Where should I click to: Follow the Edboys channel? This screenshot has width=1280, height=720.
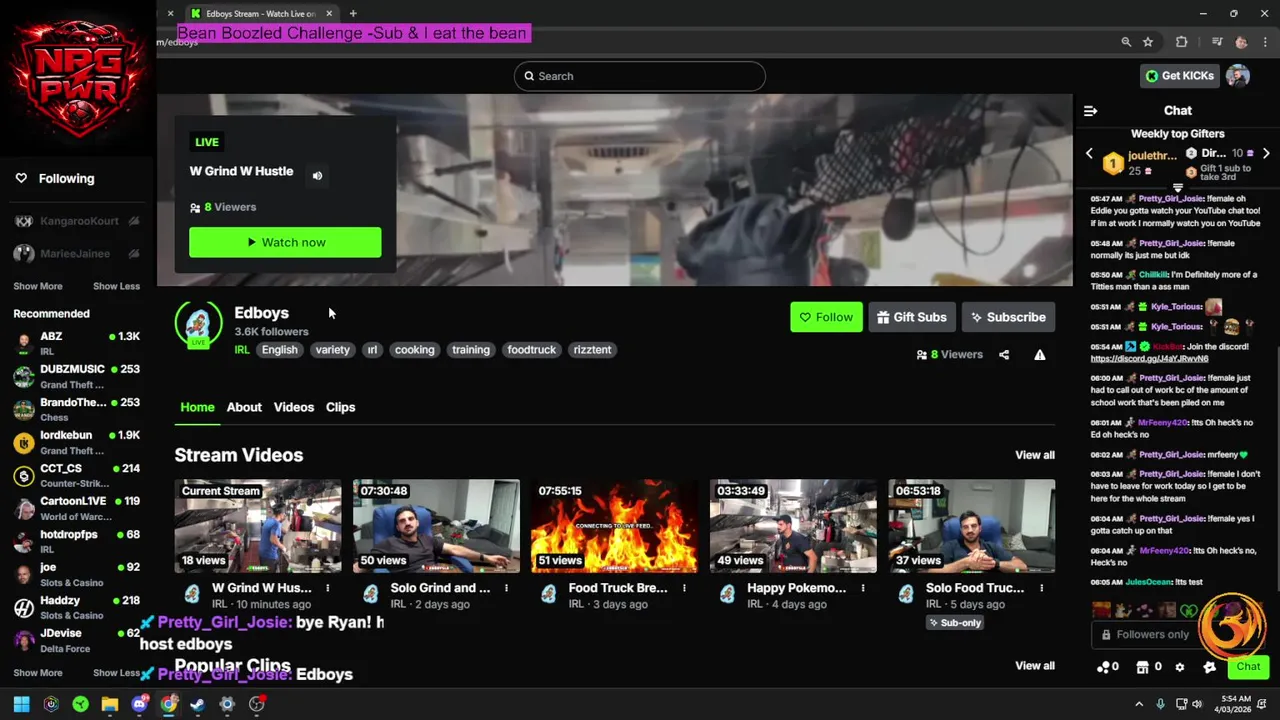826,317
